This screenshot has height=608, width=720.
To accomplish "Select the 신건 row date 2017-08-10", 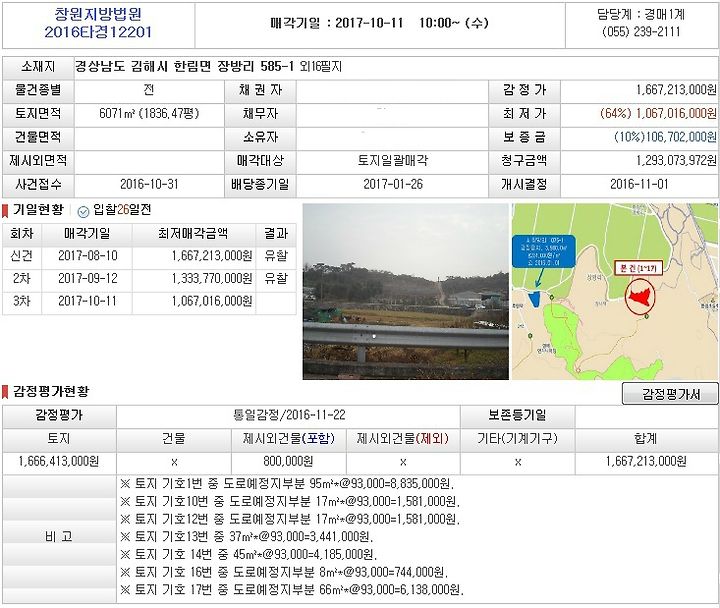I will tap(87, 255).
